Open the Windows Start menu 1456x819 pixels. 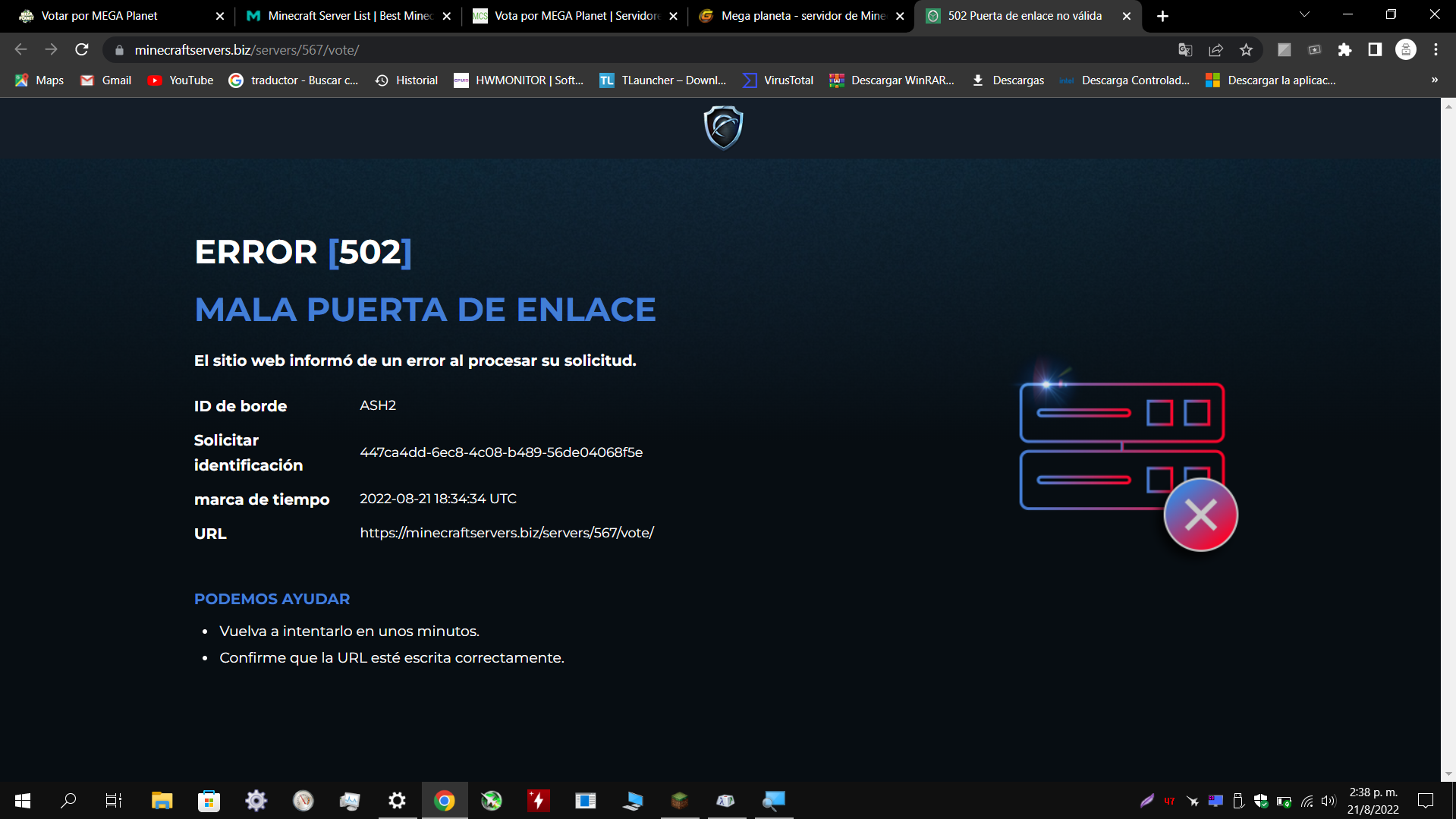(x=22, y=800)
